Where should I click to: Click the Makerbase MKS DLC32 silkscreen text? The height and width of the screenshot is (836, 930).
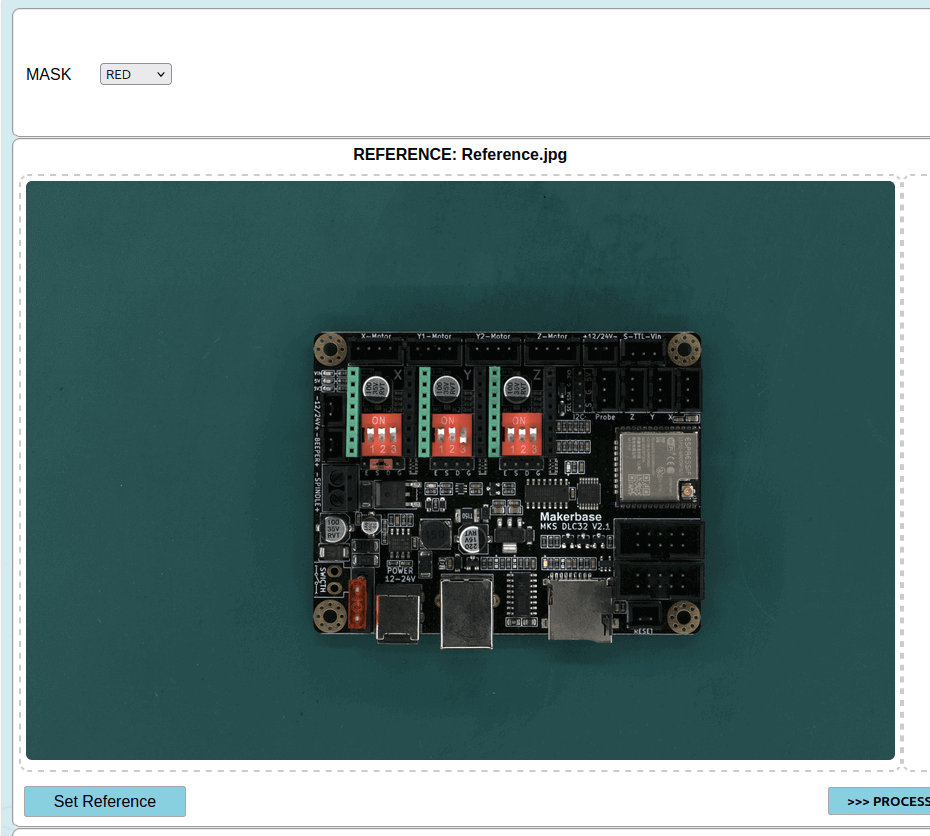pos(574,521)
